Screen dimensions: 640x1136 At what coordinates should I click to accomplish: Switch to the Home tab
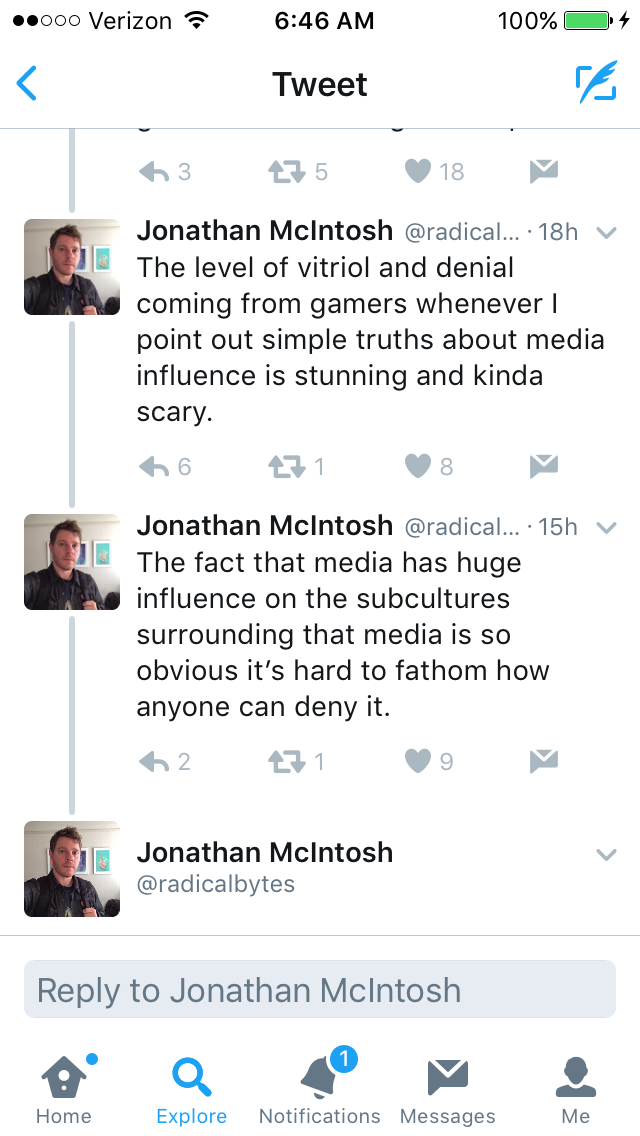(66, 1088)
